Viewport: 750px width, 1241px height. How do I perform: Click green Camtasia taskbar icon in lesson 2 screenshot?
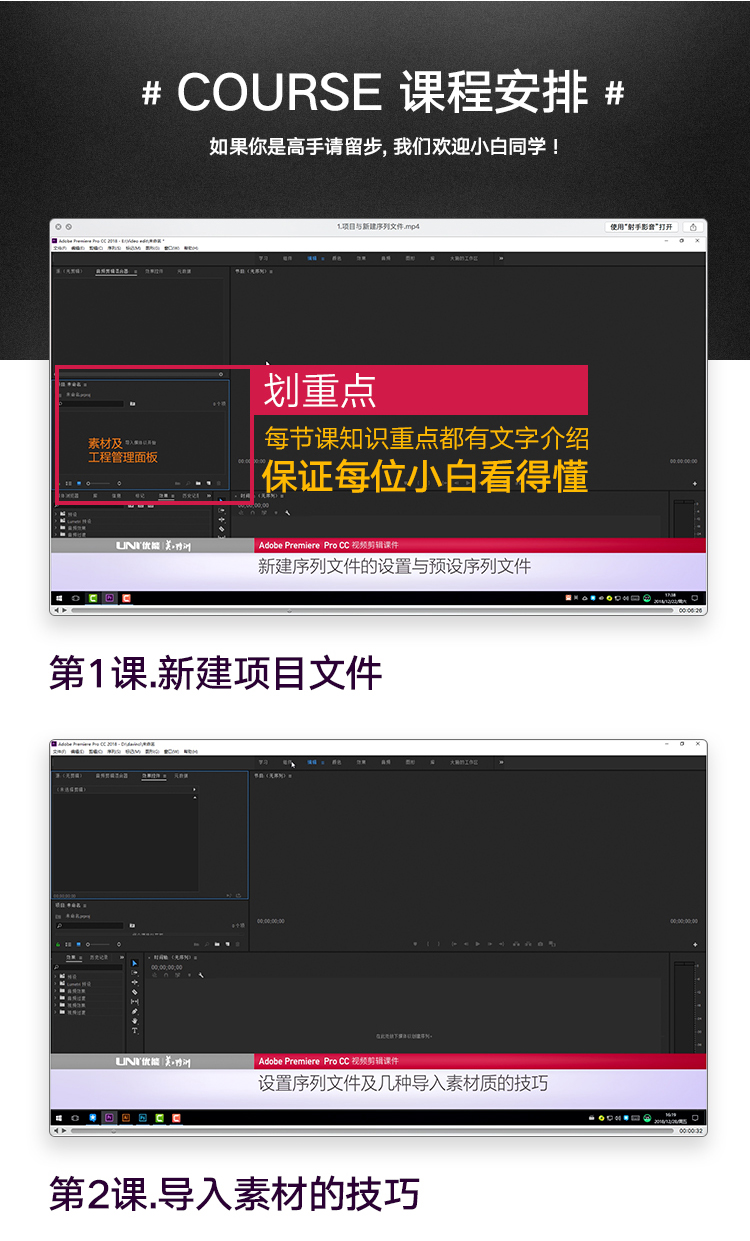160,1118
